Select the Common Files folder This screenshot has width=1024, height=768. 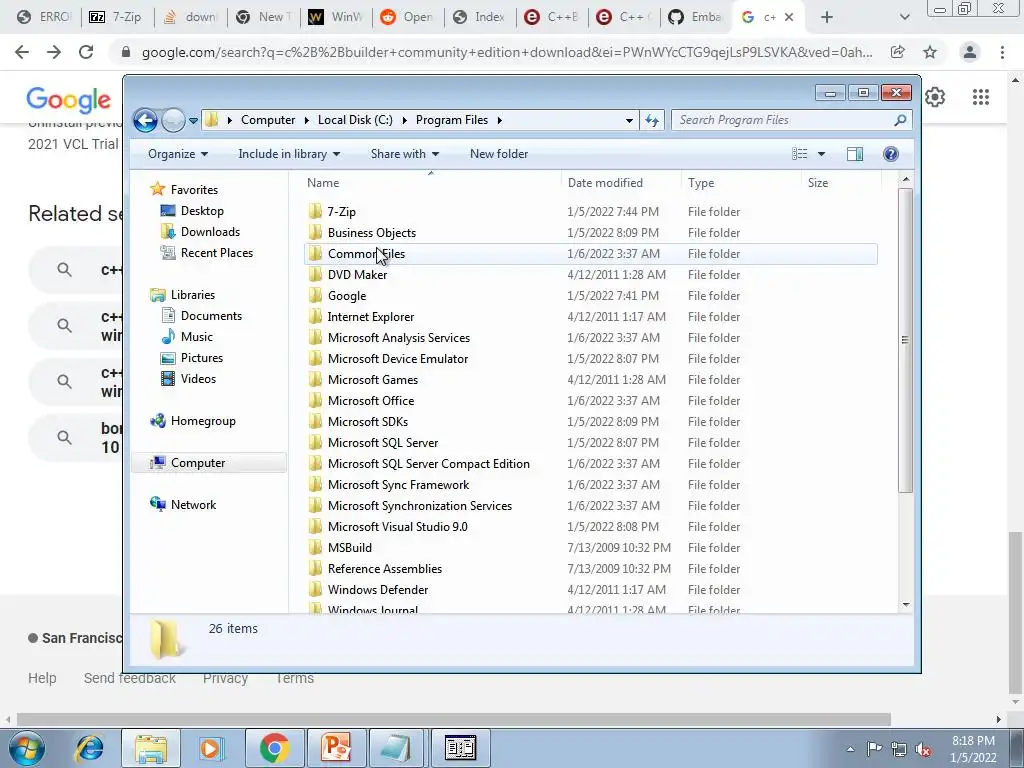590,253
